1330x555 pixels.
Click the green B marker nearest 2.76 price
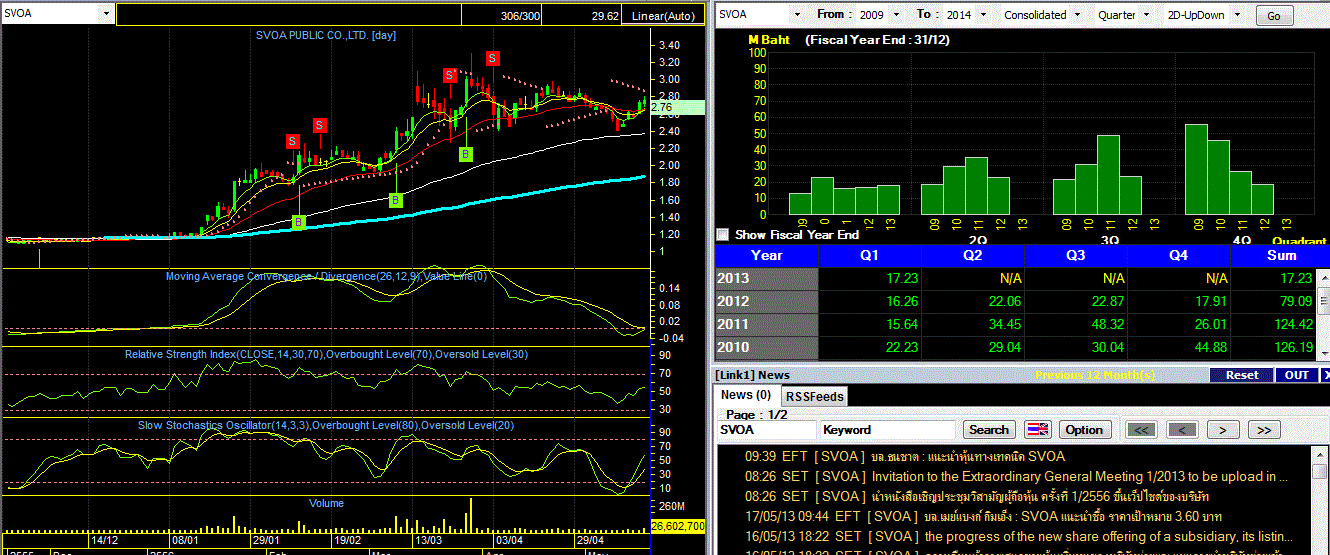pos(466,154)
